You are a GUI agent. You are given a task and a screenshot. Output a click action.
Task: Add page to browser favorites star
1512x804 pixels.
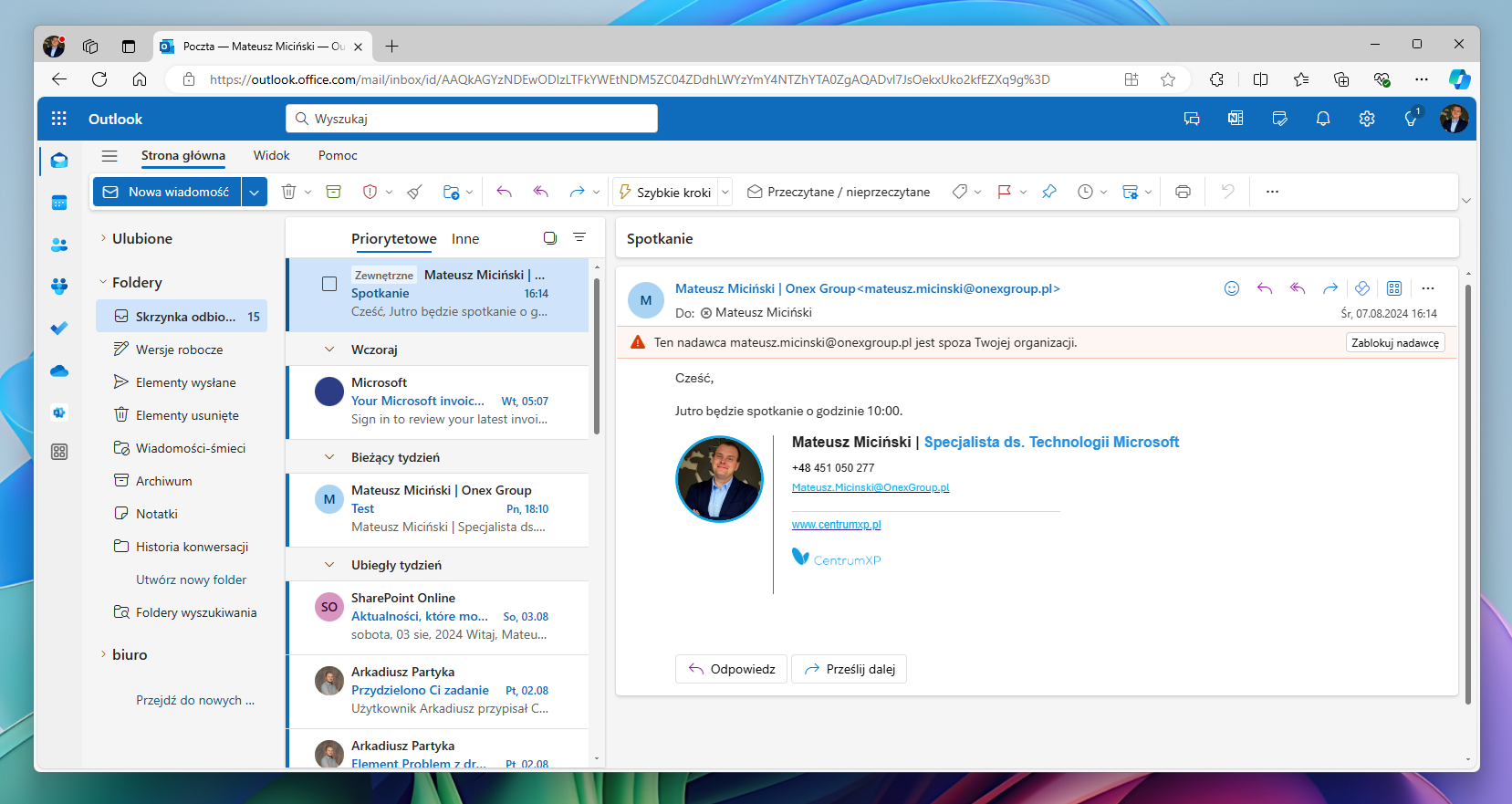point(1168,79)
